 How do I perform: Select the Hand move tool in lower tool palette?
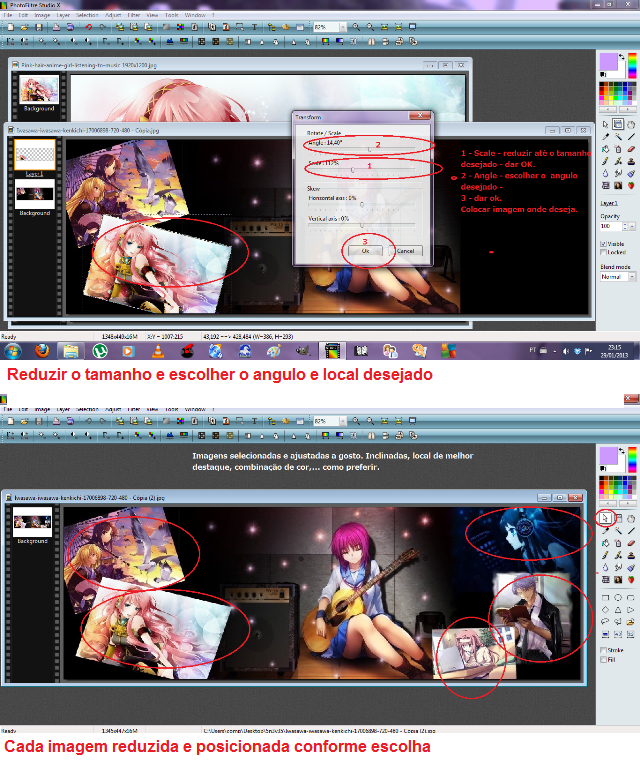[631, 518]
